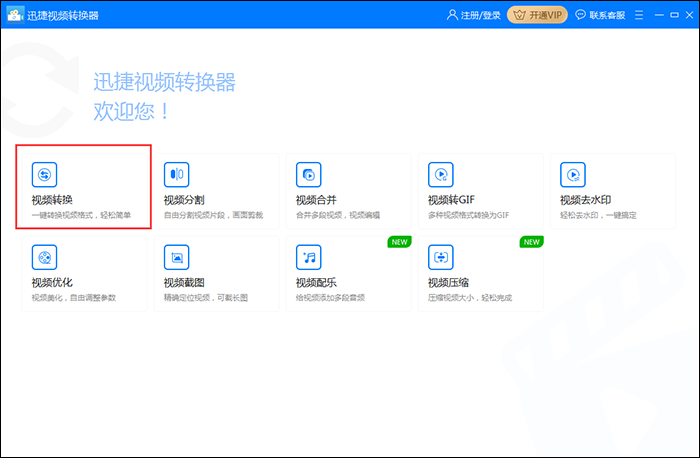The image size is (700, 458).
Task: Click the 视频截图 title text
Action: 184,282
